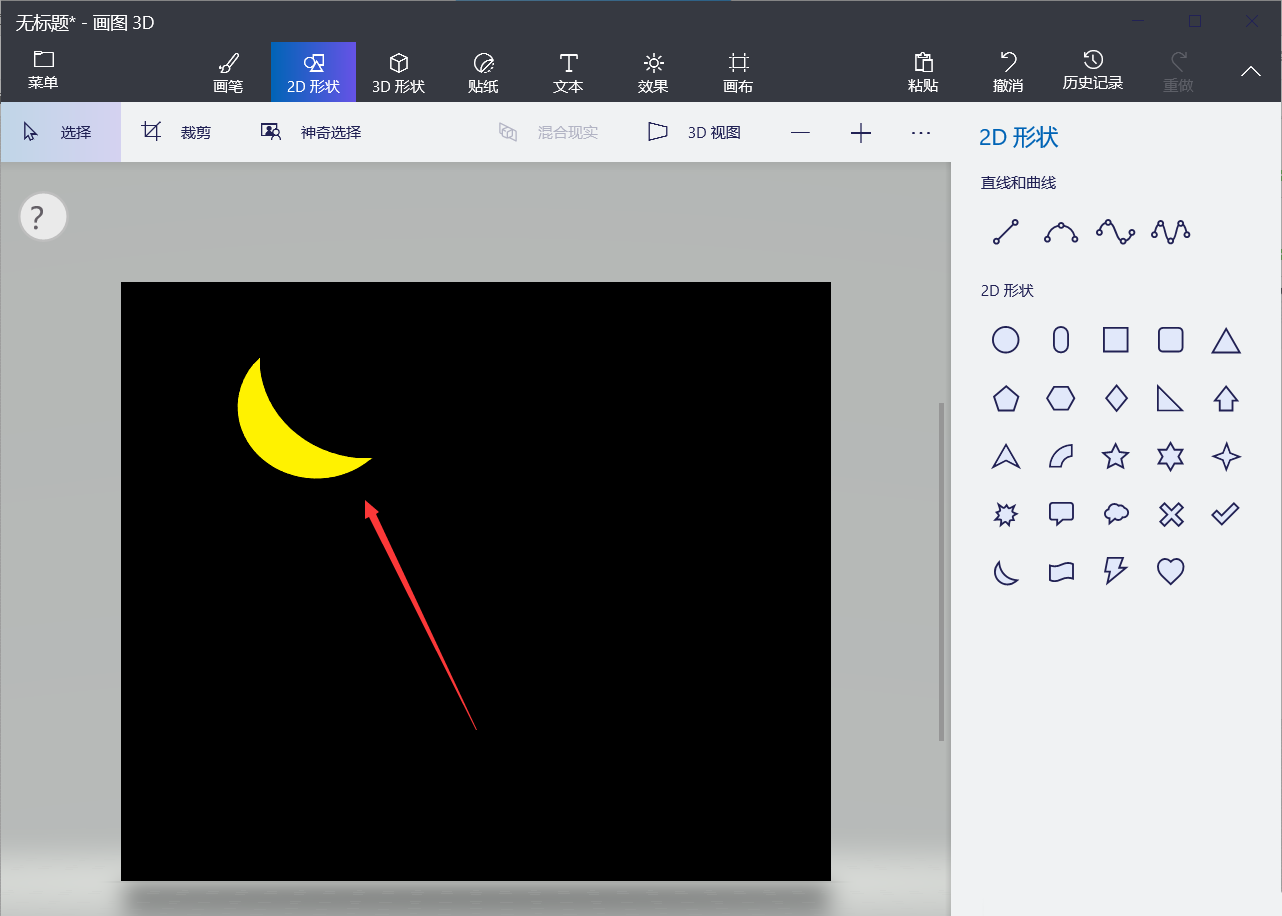Choose the 裁剪 crop tool
The image size is (1282, 916).
(177, 132)
